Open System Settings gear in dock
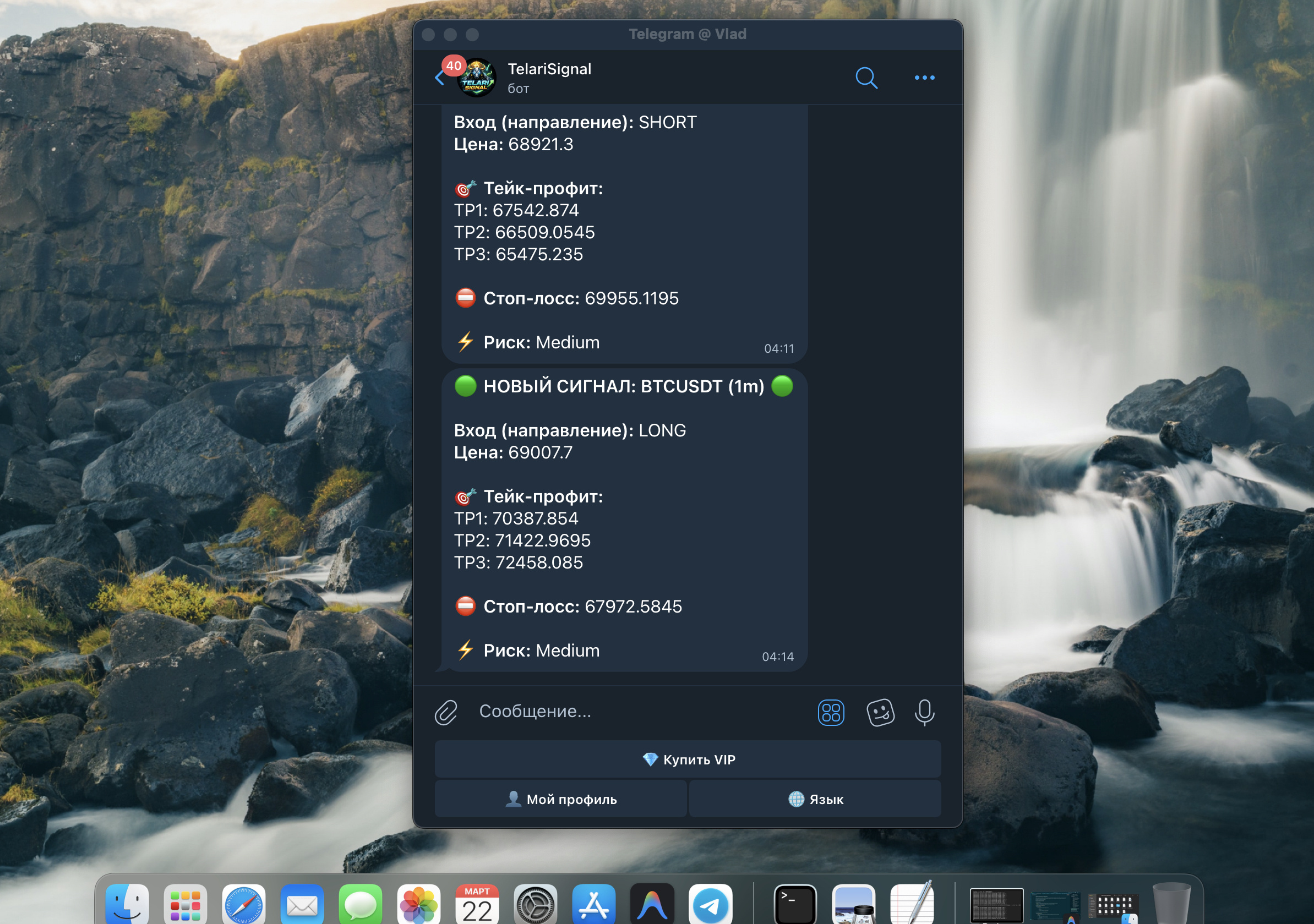The width and height of the screenshot is (1314, 924). point(535,904)
